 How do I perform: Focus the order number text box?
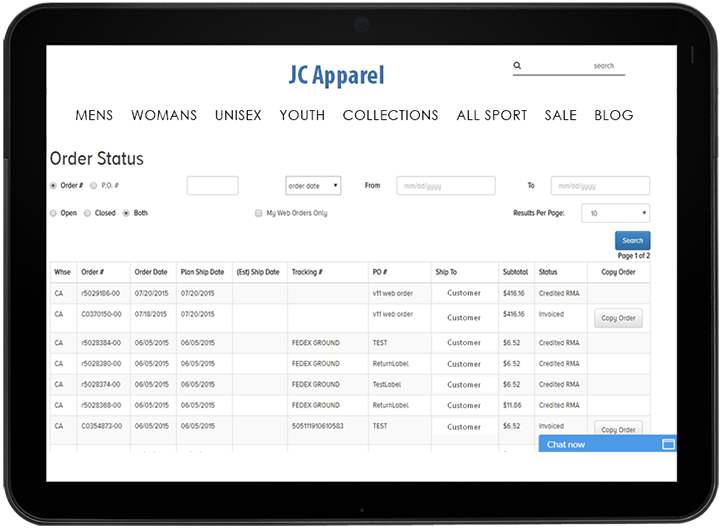[212, 186]
